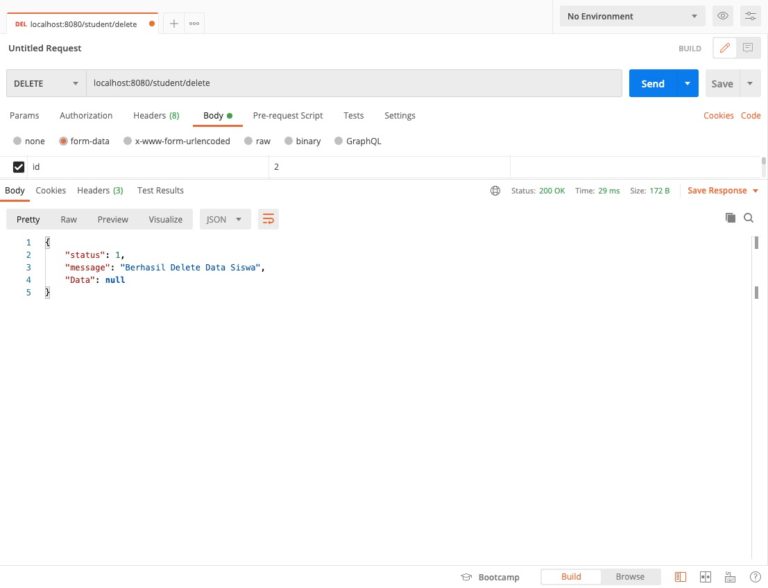768x588 pixels.
Task: Open the Pre-request Script tab
Action: [287, 116]
